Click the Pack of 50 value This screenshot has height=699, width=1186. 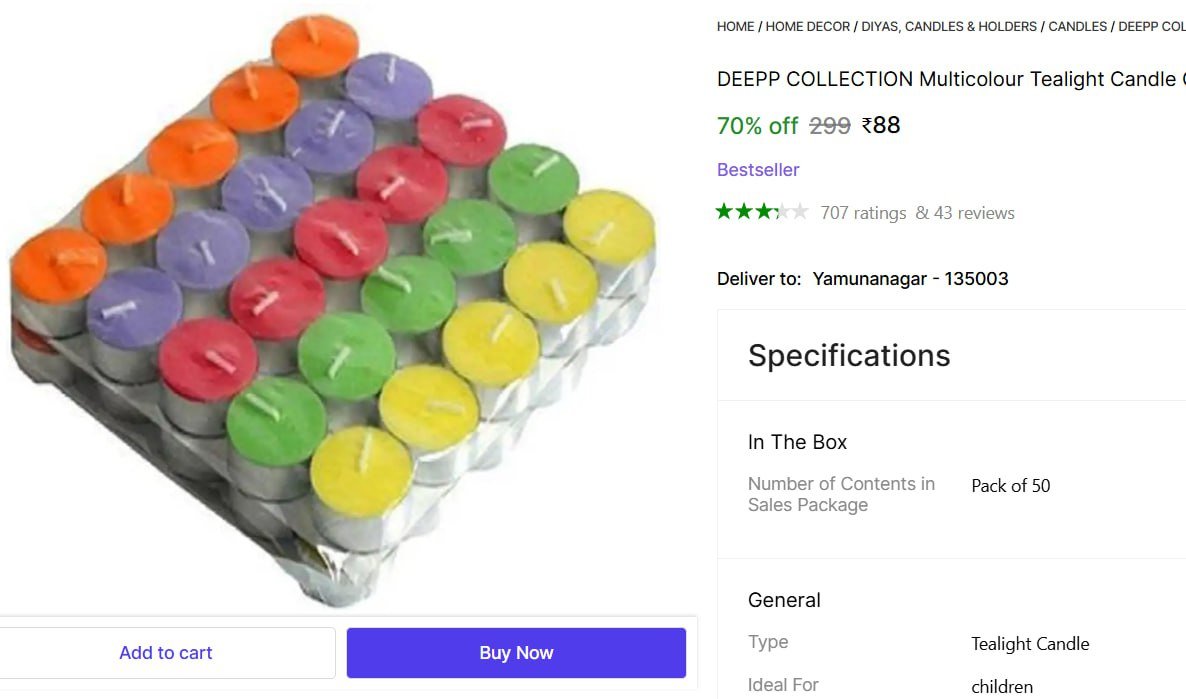[x=1010, y=486]
